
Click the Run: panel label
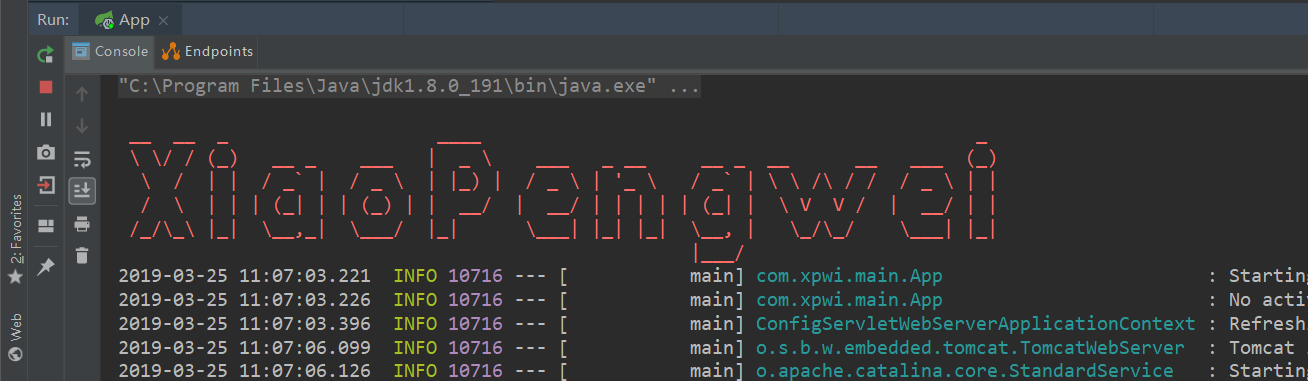[x=53, y=19]
